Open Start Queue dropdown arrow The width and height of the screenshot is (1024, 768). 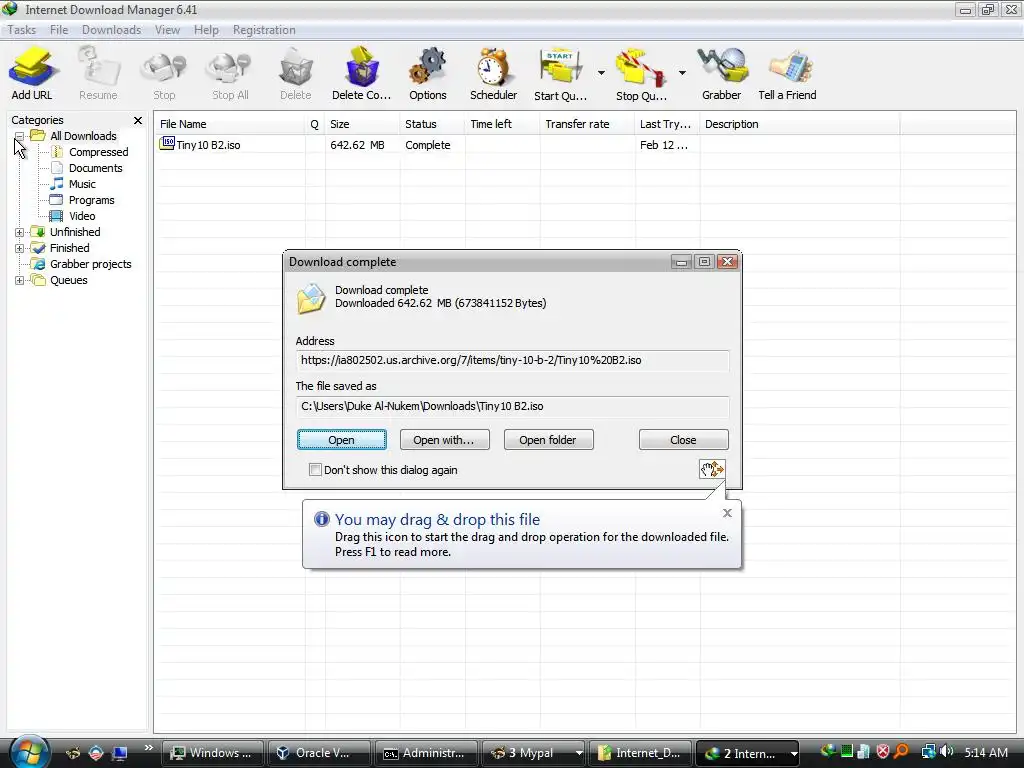(601, 72)
